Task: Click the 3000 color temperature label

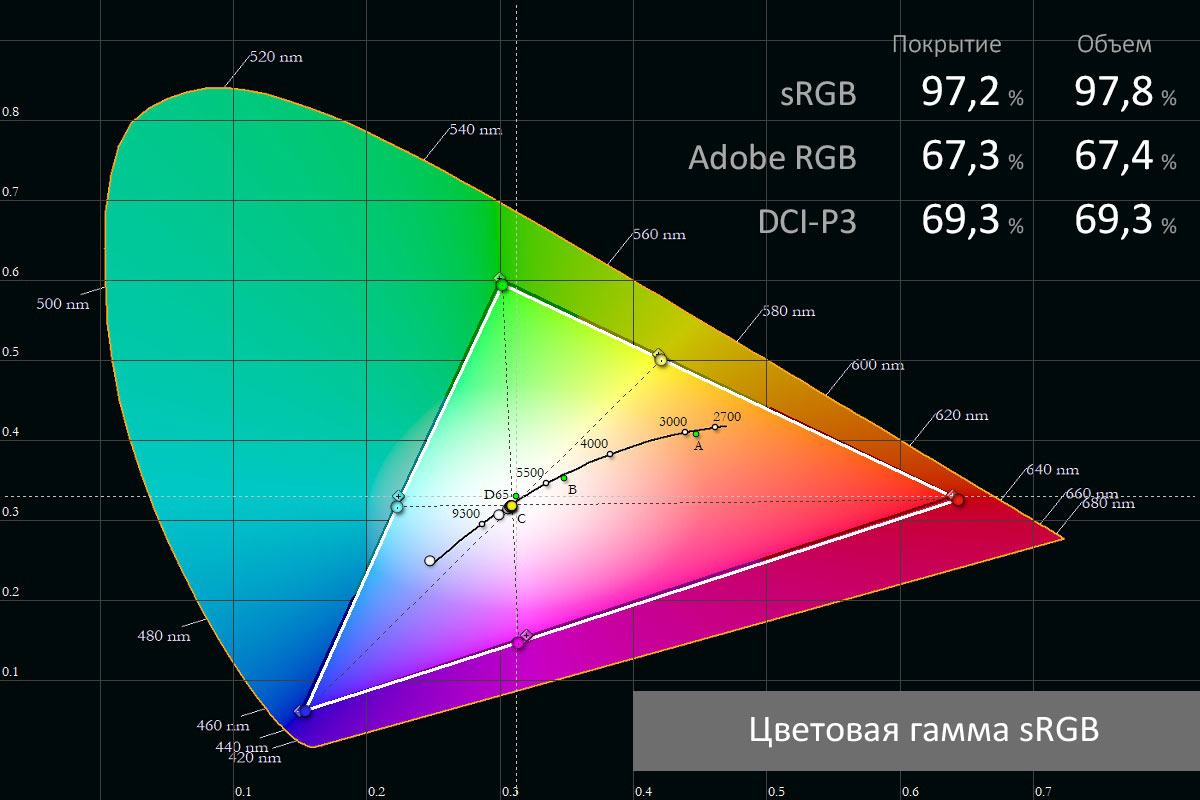Action: pyautogui.click(x=673, y=421)
